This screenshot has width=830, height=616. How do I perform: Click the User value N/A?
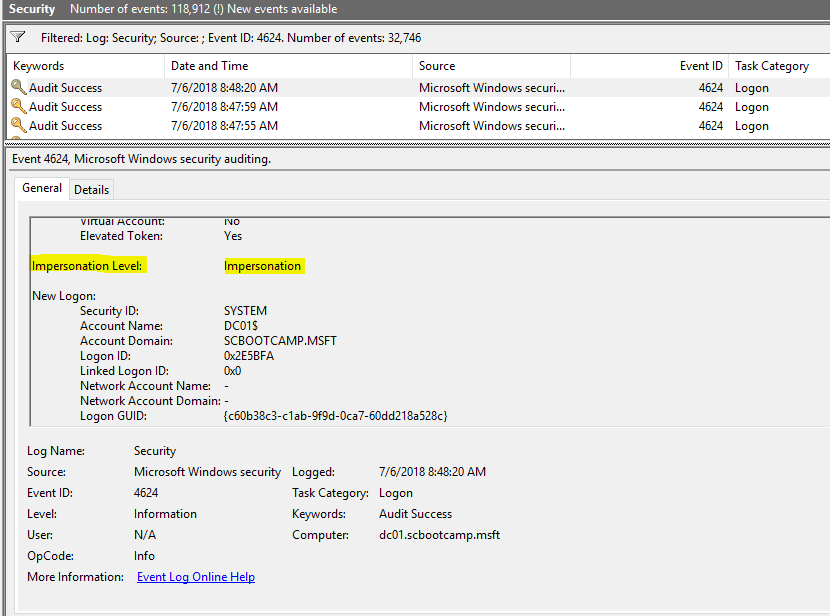click(x=145, y=535)
